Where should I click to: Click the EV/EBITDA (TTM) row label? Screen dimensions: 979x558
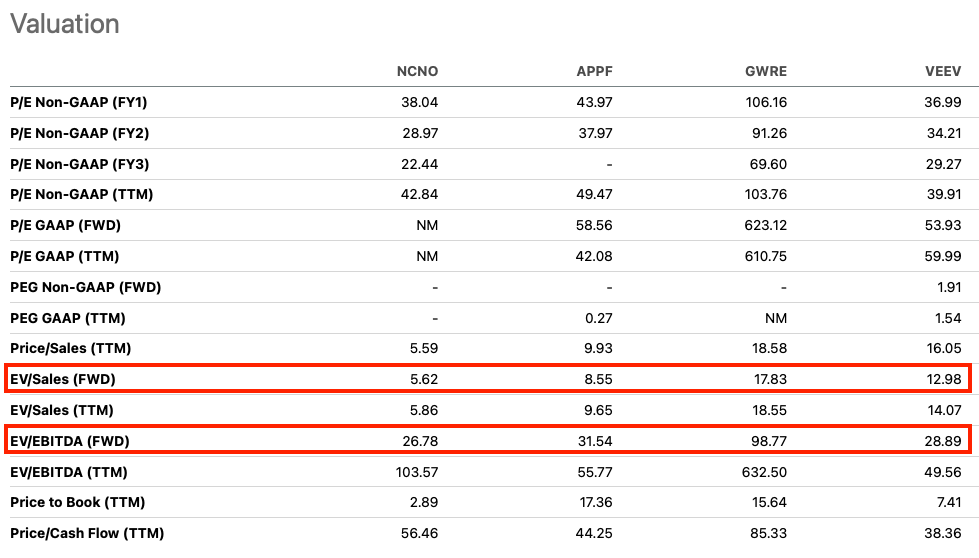click(x=69, y=472)
